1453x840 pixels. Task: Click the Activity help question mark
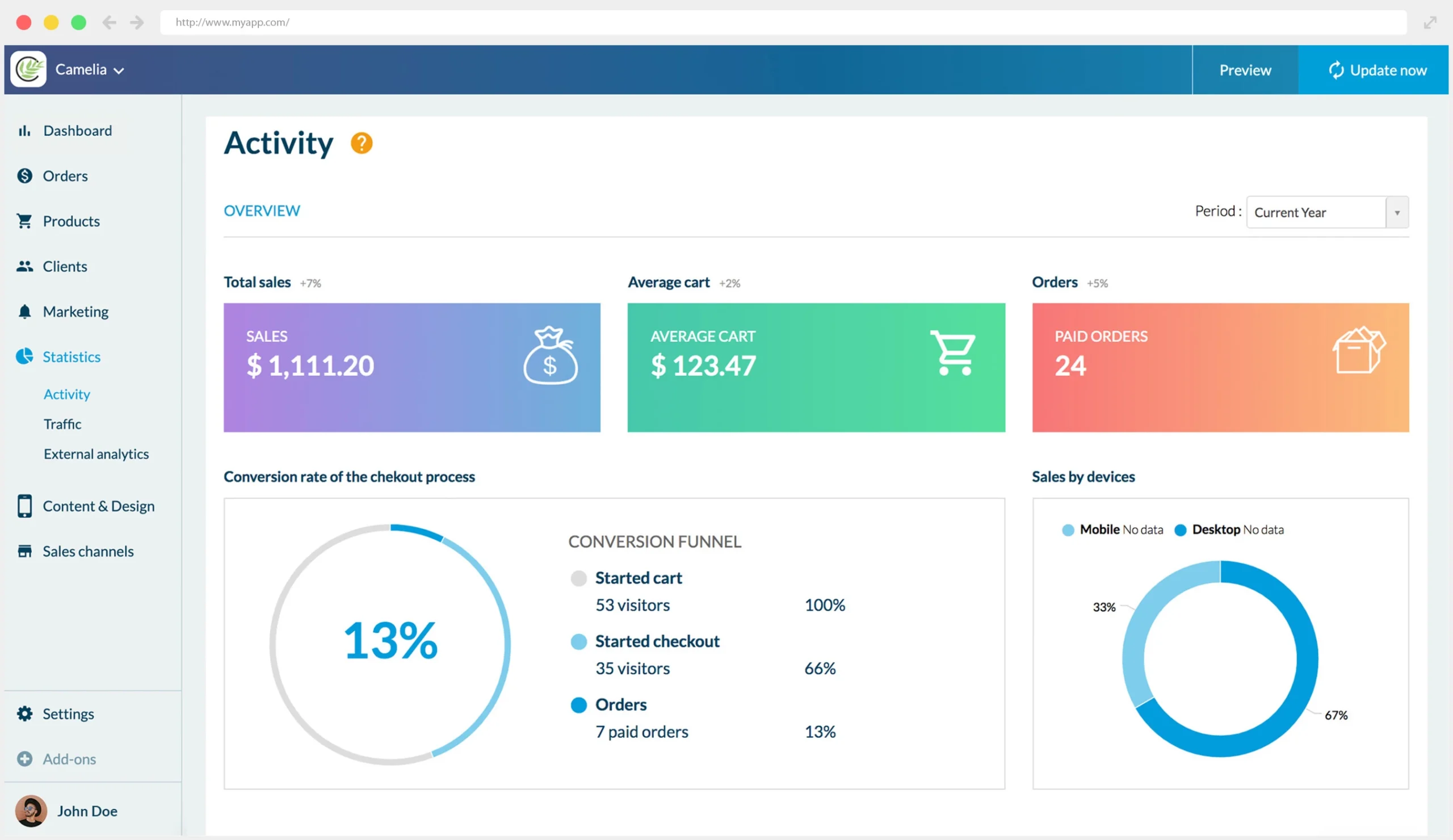(362, 142)
